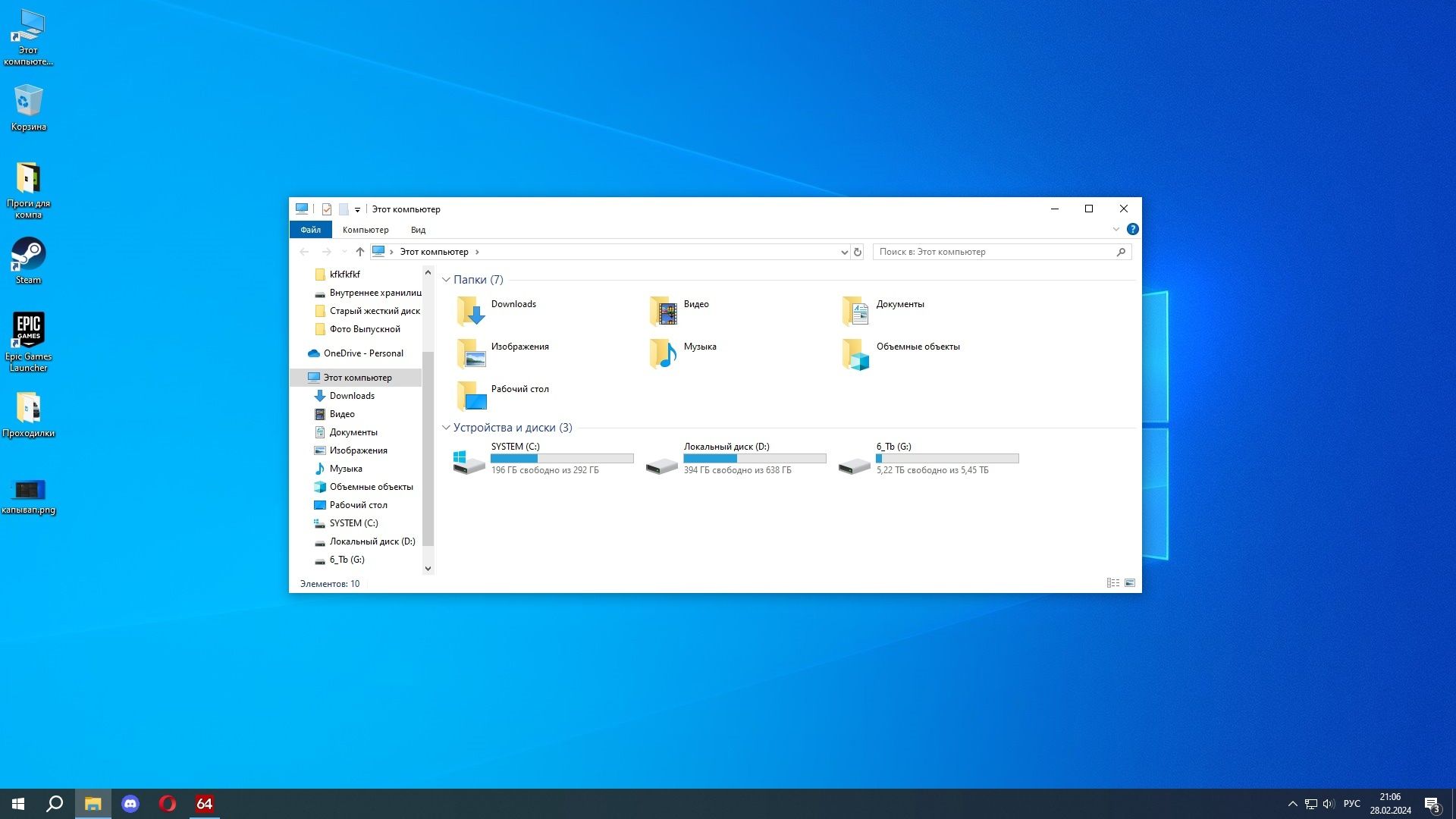The width and height of the screenshot is (1456, 819).
Task: Go up one level with the up arrow
Action: point(360,252)
